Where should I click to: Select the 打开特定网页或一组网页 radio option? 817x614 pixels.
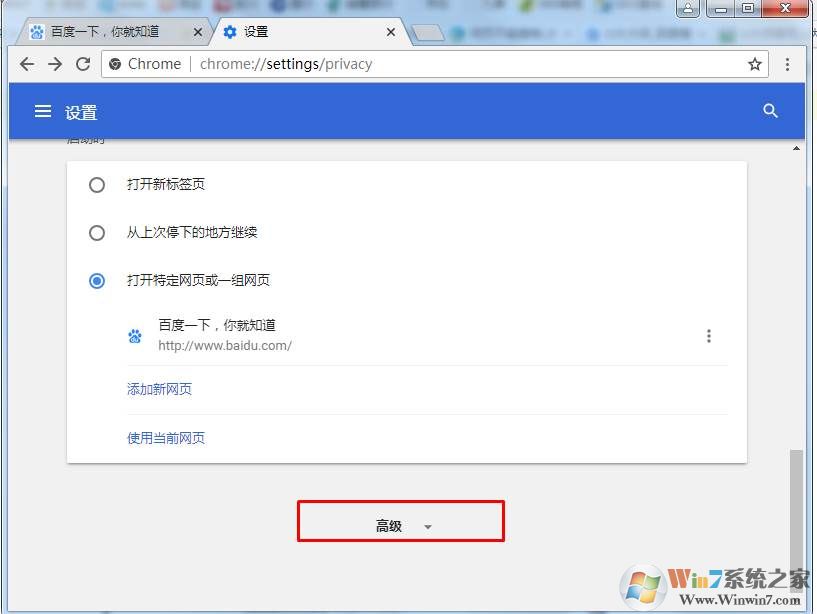point(97,281)
